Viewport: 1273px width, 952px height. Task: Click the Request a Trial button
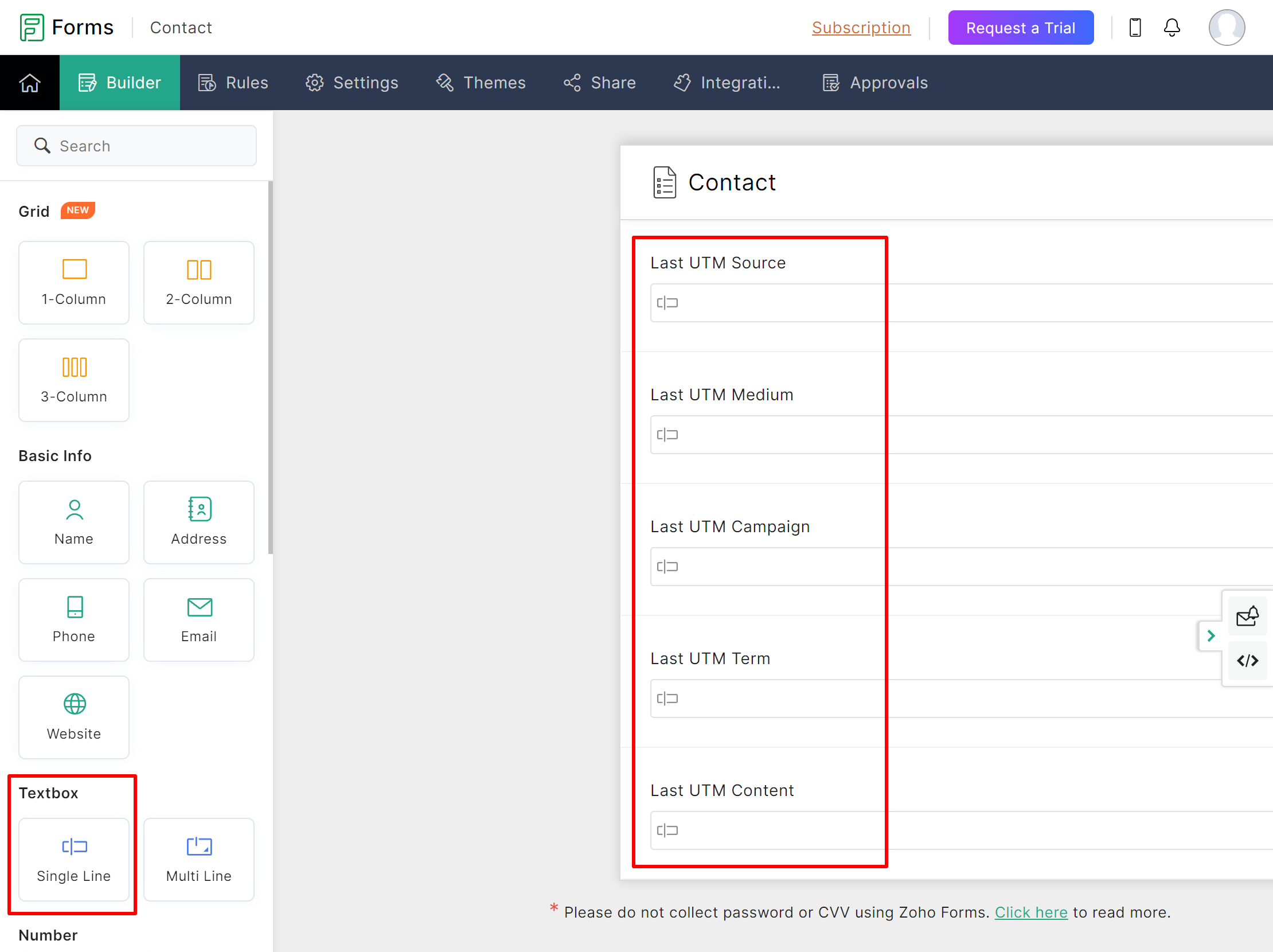point(1020,28)
